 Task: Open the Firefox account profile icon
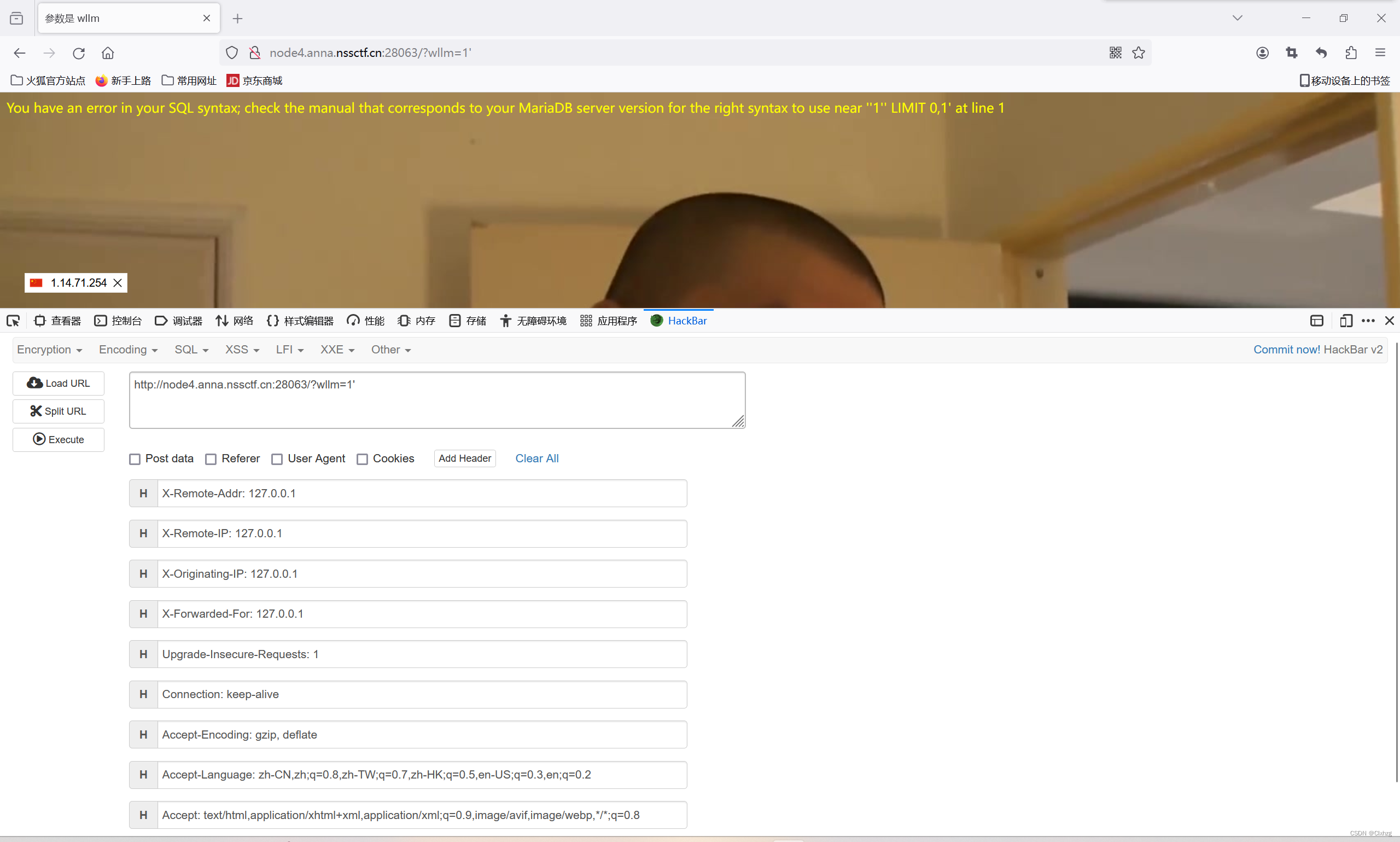pyautogui.click(x=1262, y=53)
